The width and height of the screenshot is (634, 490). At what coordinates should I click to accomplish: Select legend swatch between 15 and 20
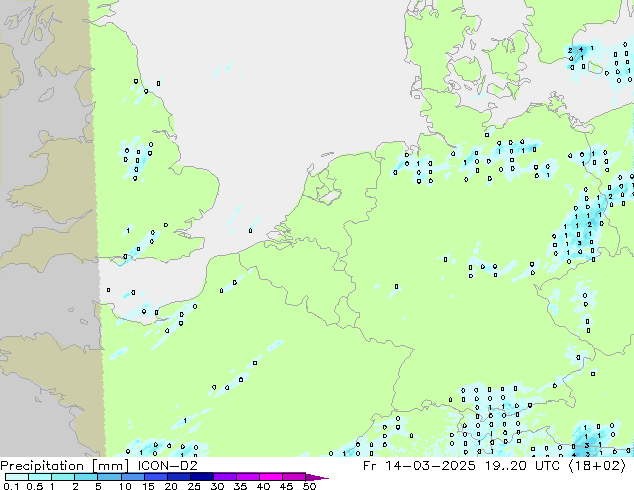click(x=156, y=477)
